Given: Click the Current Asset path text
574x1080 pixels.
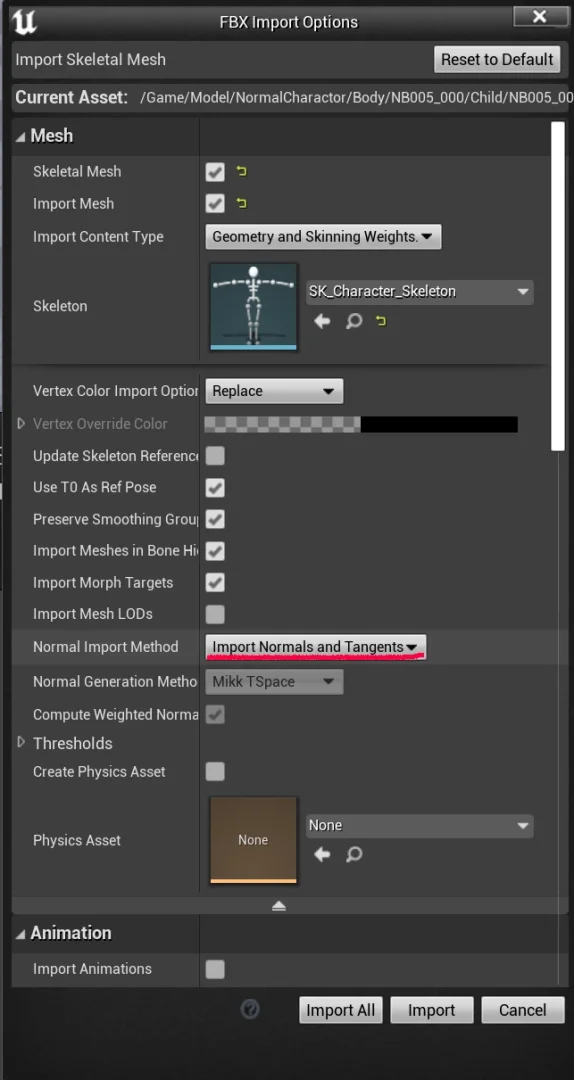Looking at the screenshot, I should tap(356, 98).
